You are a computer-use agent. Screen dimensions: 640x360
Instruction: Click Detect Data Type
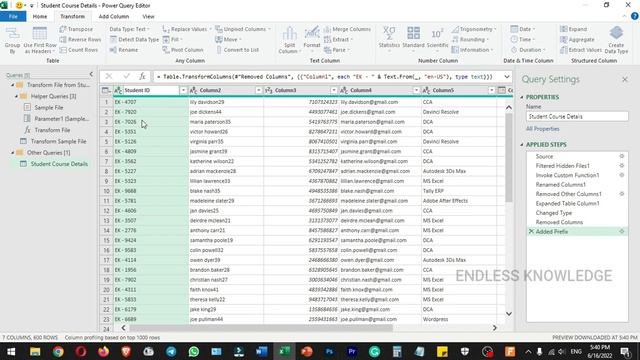(134, 39)
